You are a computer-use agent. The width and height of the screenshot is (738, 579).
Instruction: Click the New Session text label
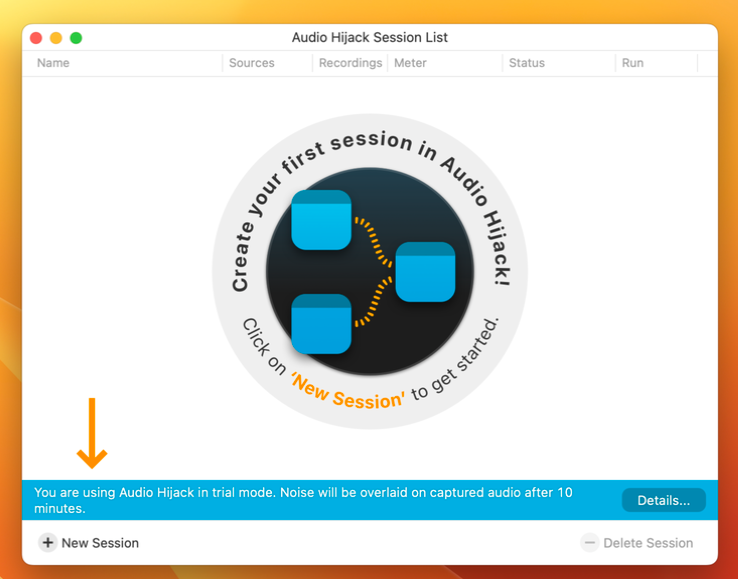tap(100, 543)
